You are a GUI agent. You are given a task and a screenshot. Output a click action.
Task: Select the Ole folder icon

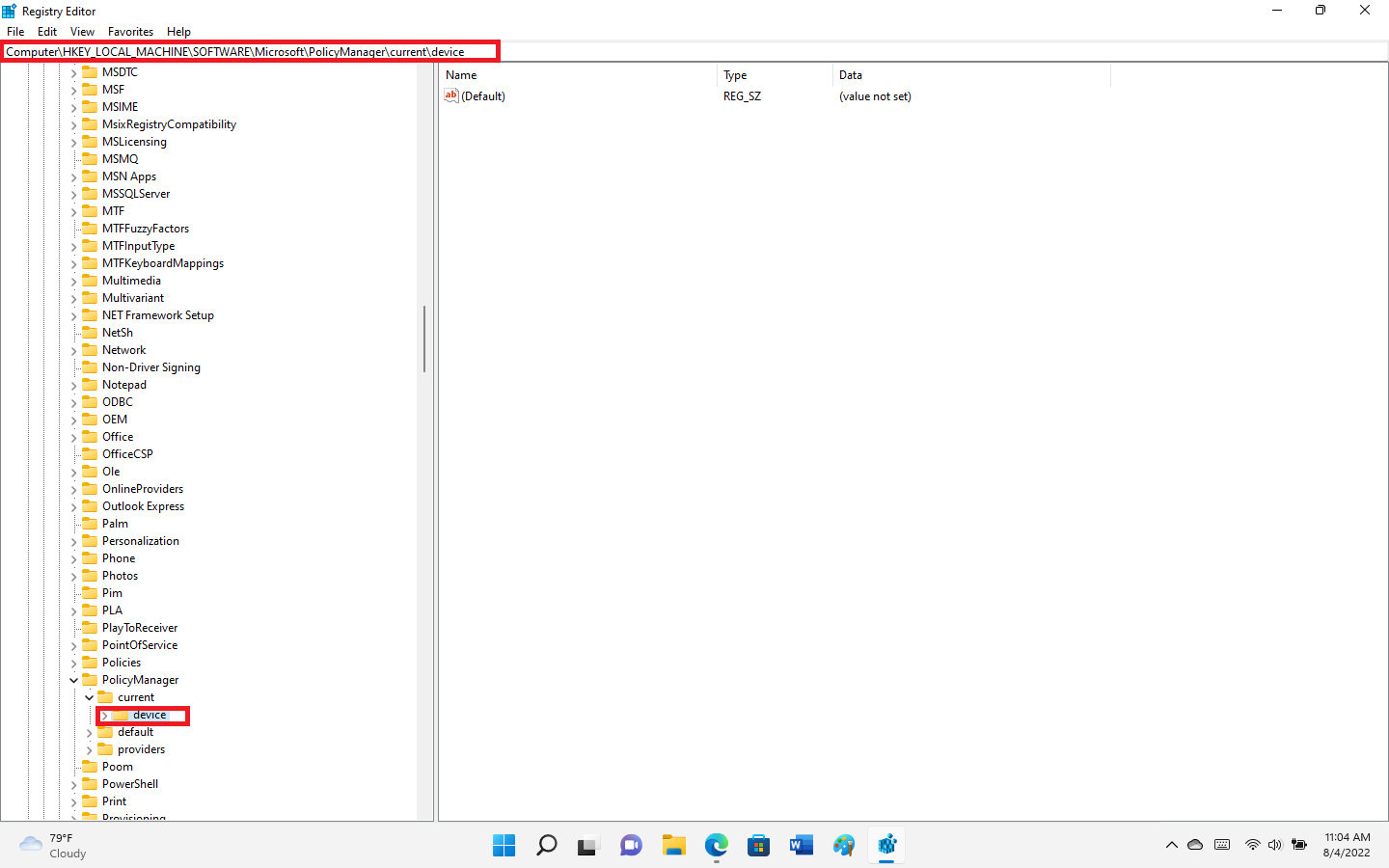(90, 472)
